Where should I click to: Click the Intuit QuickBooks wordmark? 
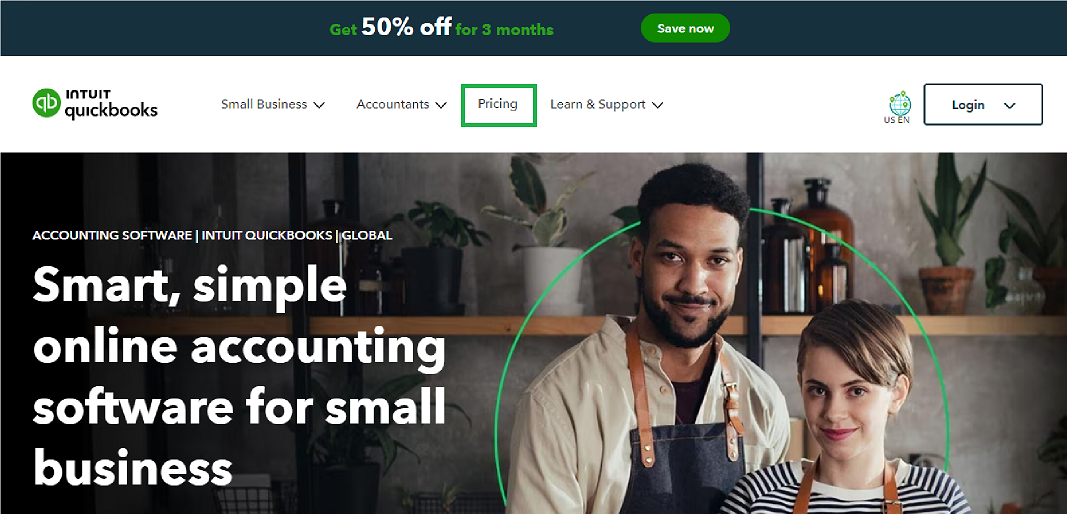tap(111, 104)
